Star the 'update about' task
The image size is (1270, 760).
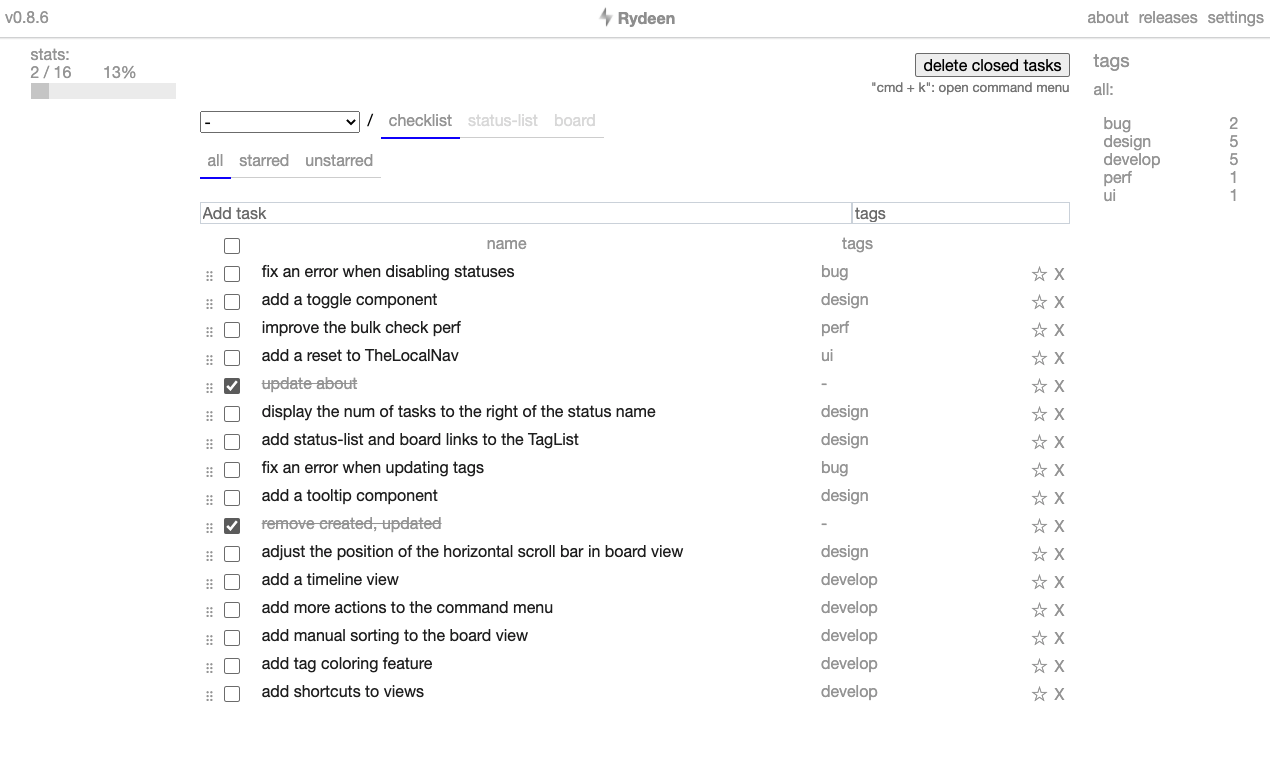point(1039,386)
